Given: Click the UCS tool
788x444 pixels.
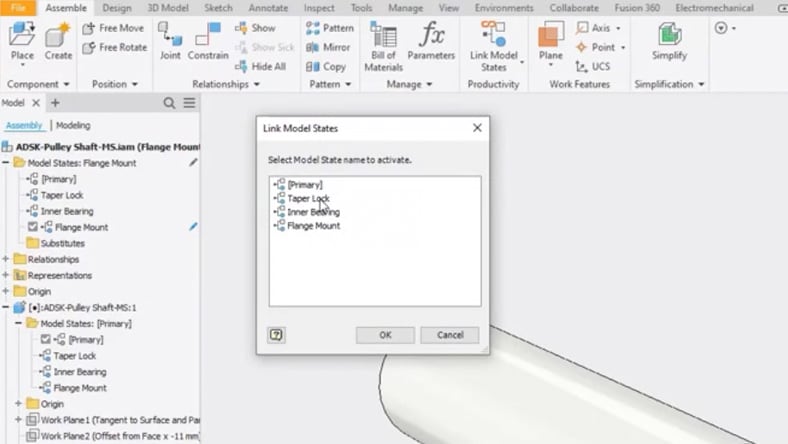Looking at the screenshot, I should [593, 66].
